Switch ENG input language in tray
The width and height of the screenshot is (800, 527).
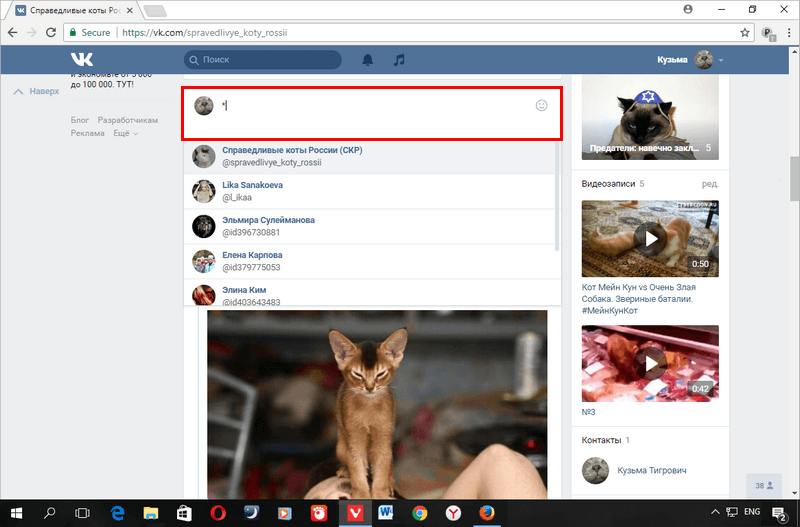[752, 512]
